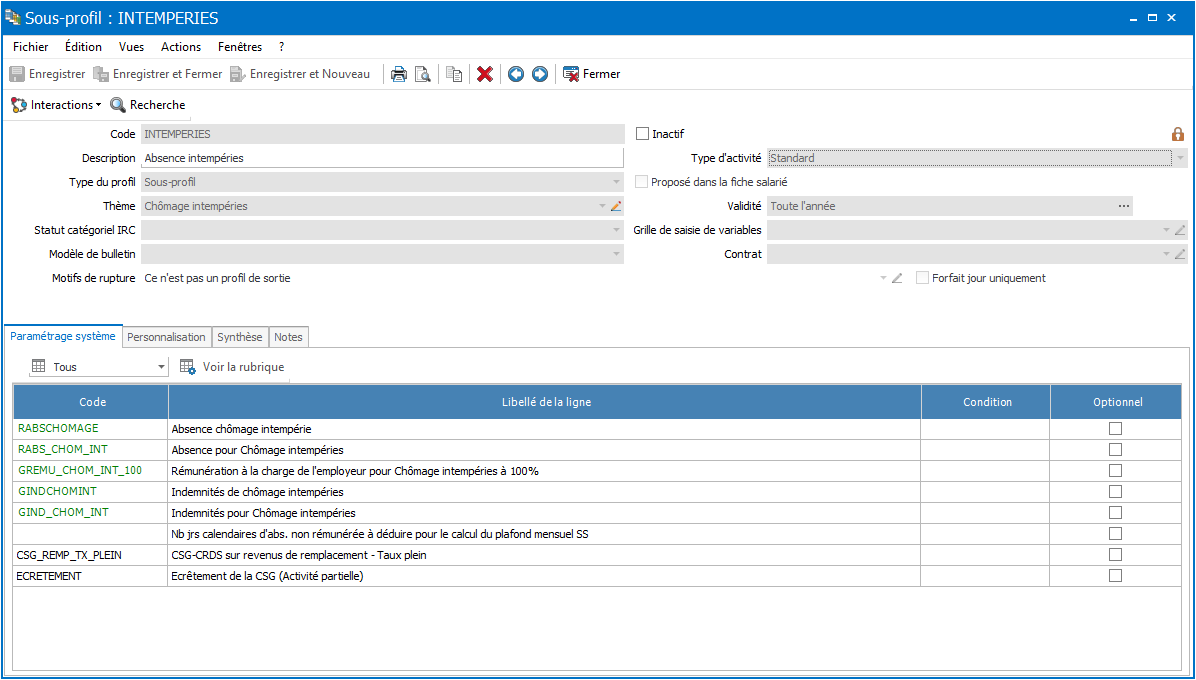1196x680 pixels.
Task: Open the Type d'activité dropdown
Action: [1182, 158]
